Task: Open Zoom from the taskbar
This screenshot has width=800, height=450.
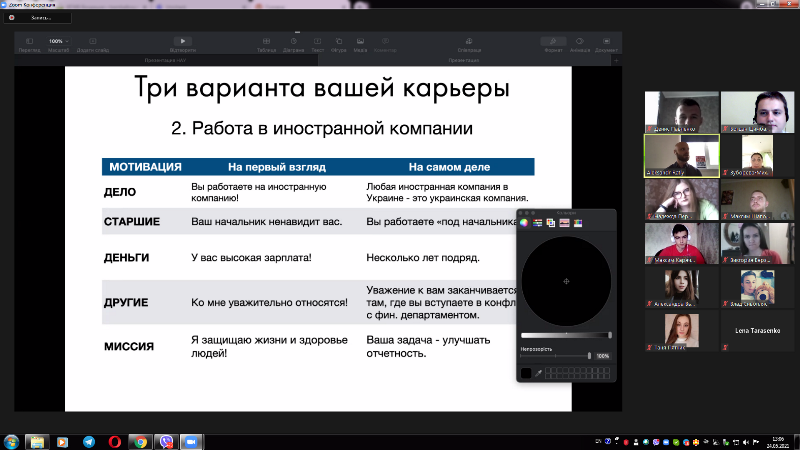Action: coord(191,442)
